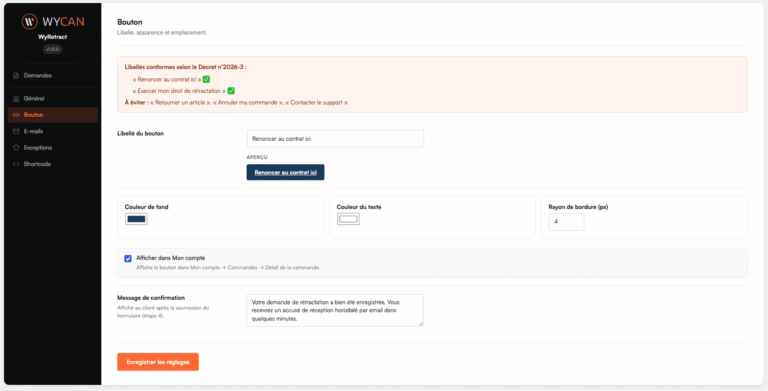The height and width of the screenshot is (391, 768).
Task: Click the Shortcode code brackets icon
Action: pyautogui.click(x=16, y=164)
